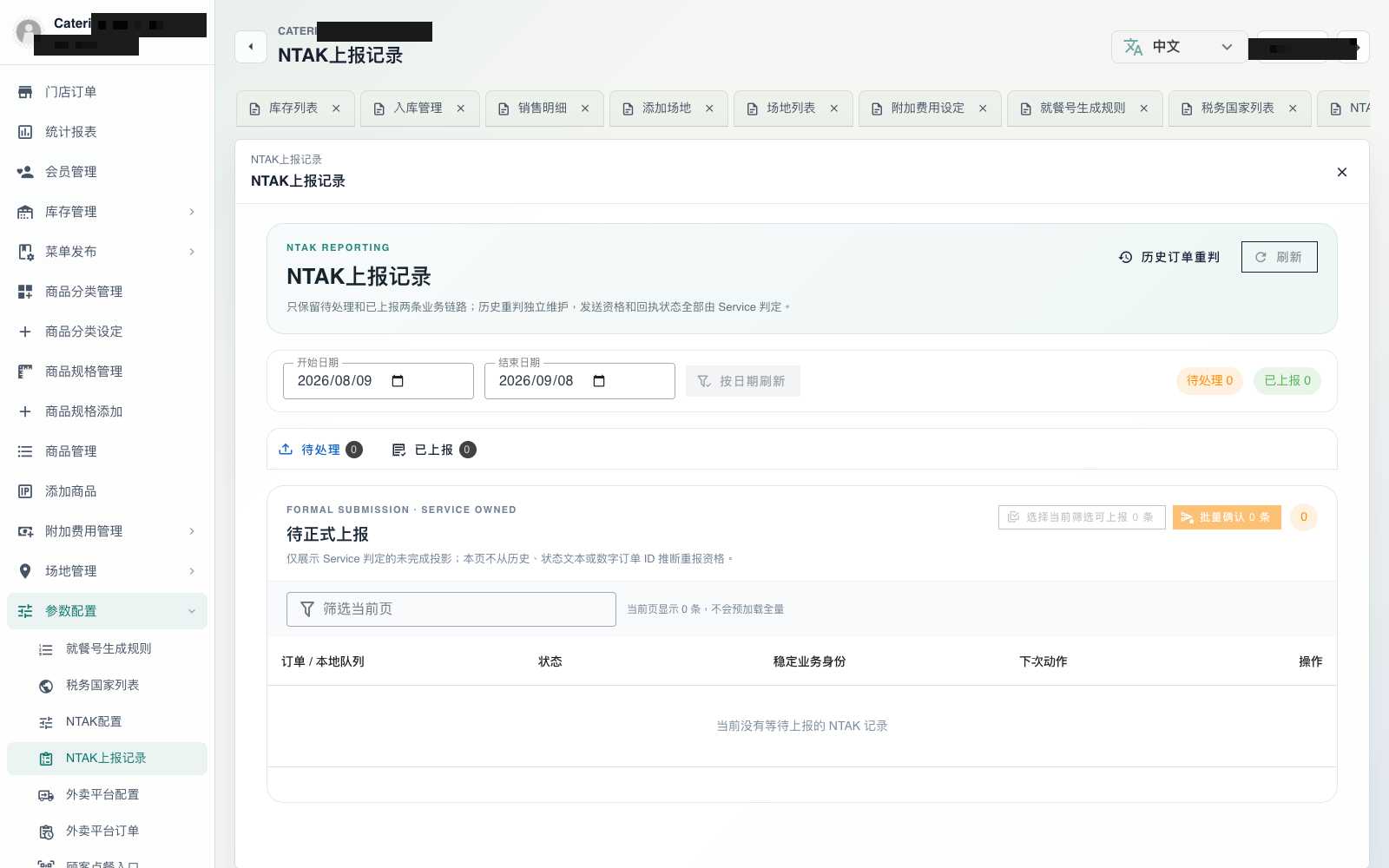Click the 批量确认 0 条 button
Image resolution: width=1389 pixels, height=868 pixels.
1227,517
